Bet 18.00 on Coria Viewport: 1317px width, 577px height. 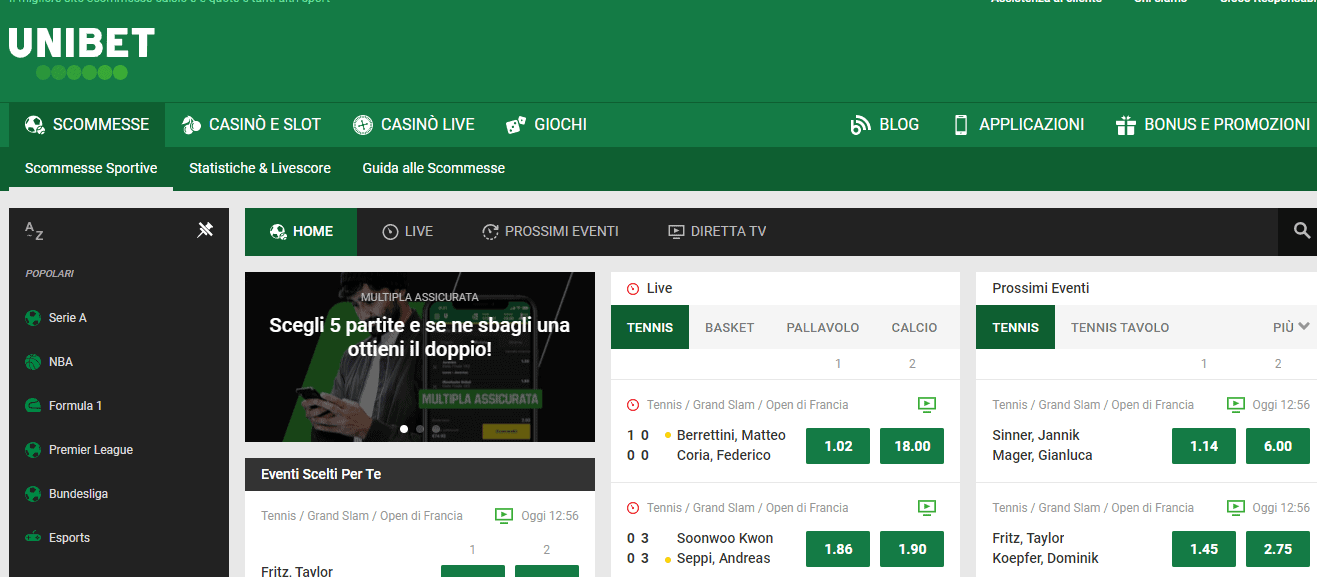point(912,446)
